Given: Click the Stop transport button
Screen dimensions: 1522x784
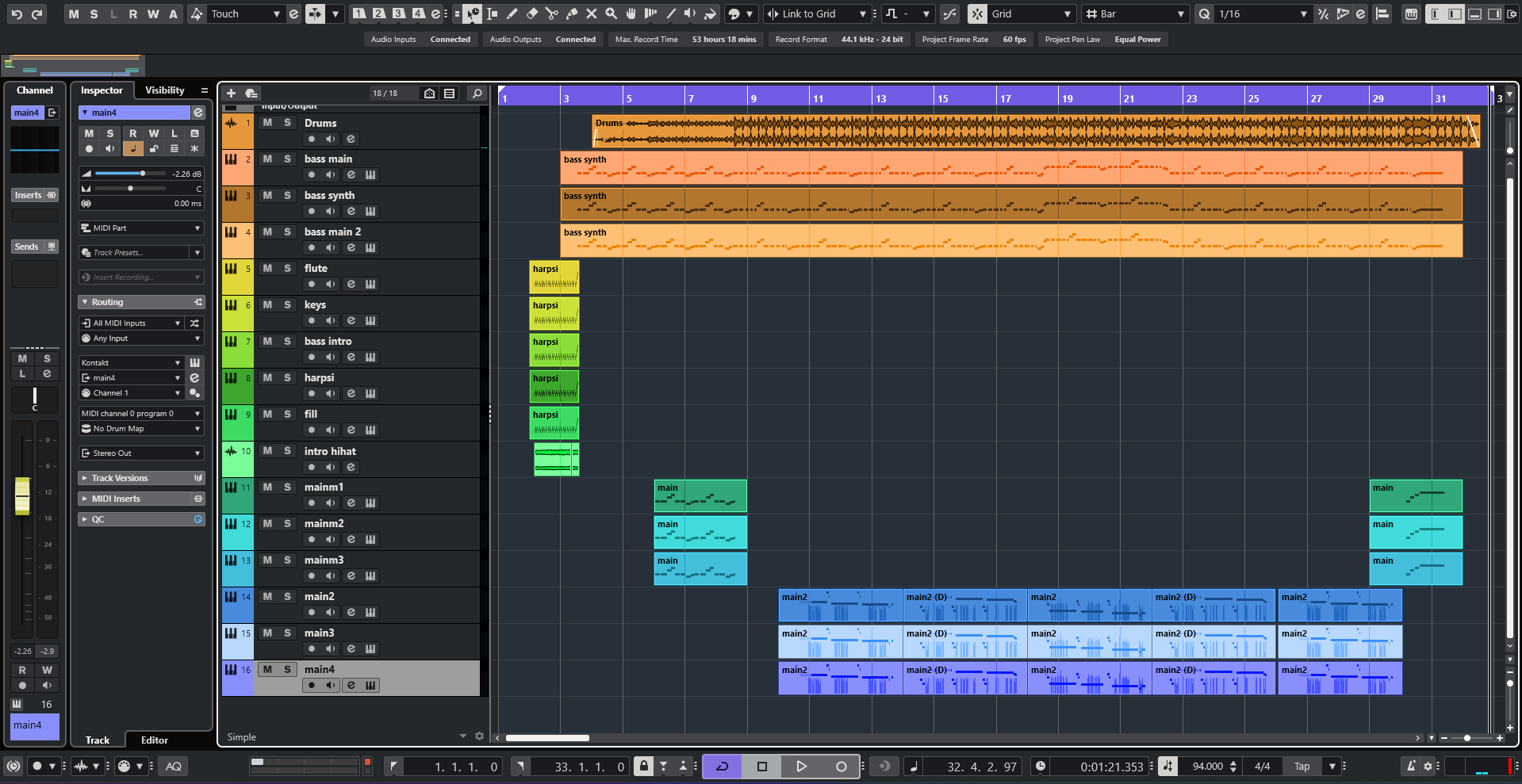Looking at the screenshot, I should [x=762, y=766].
